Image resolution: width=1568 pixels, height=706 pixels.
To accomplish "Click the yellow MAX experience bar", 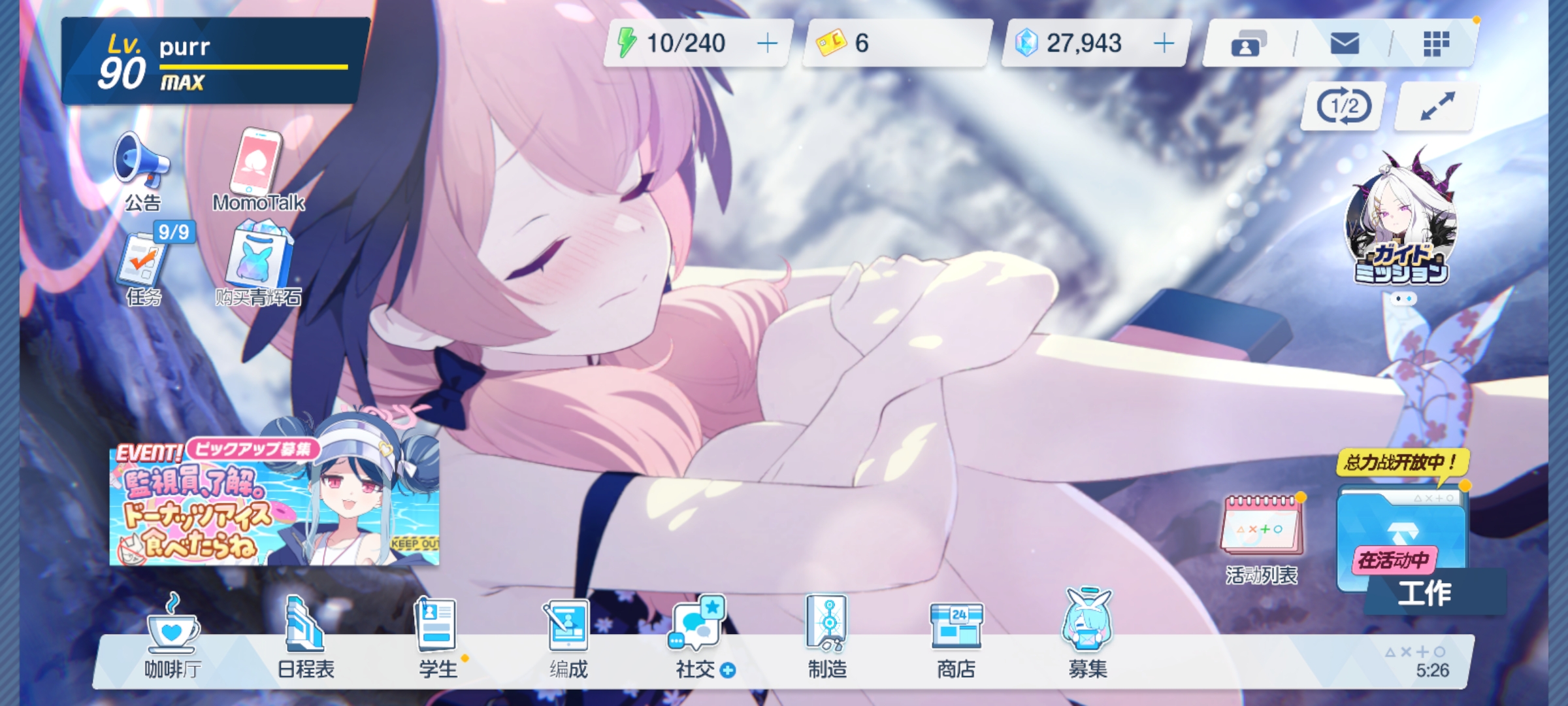I will [253, 67].
